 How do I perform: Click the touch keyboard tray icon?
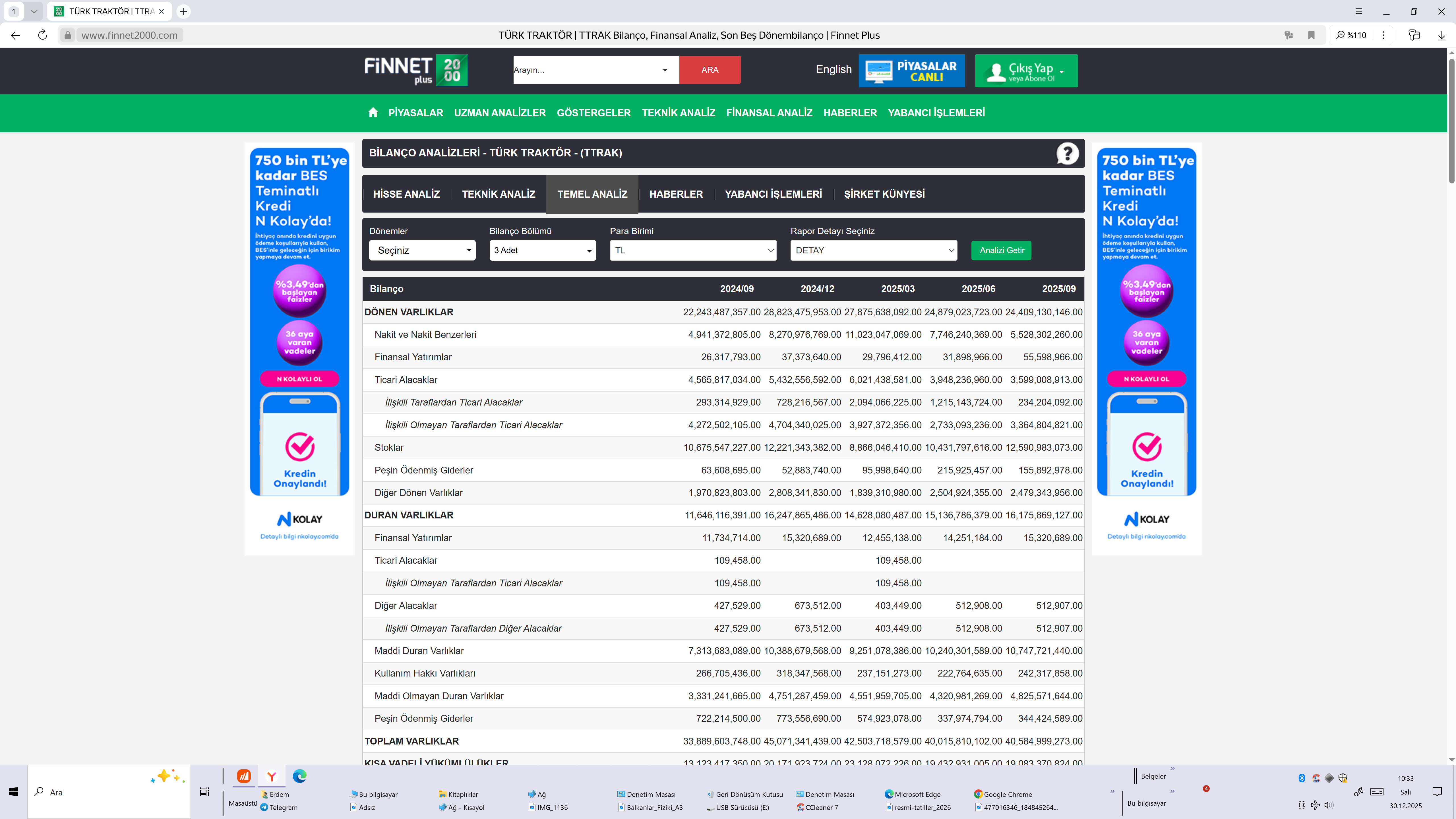(1378, 791)
